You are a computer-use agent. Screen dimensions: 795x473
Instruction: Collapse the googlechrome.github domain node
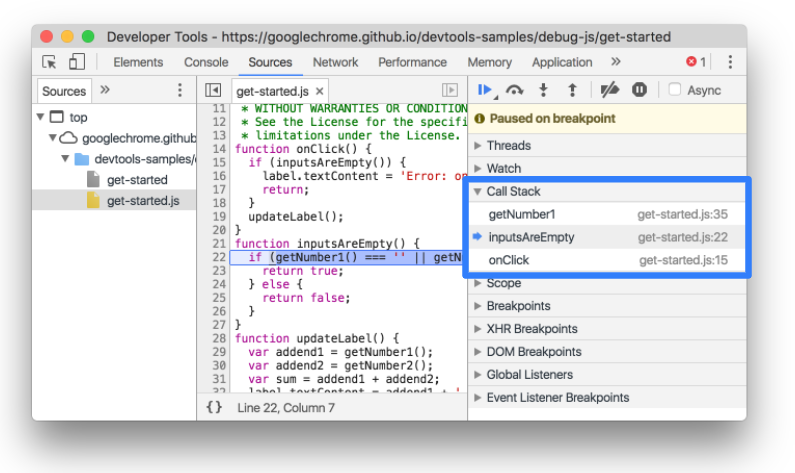(x=52, y=138)
